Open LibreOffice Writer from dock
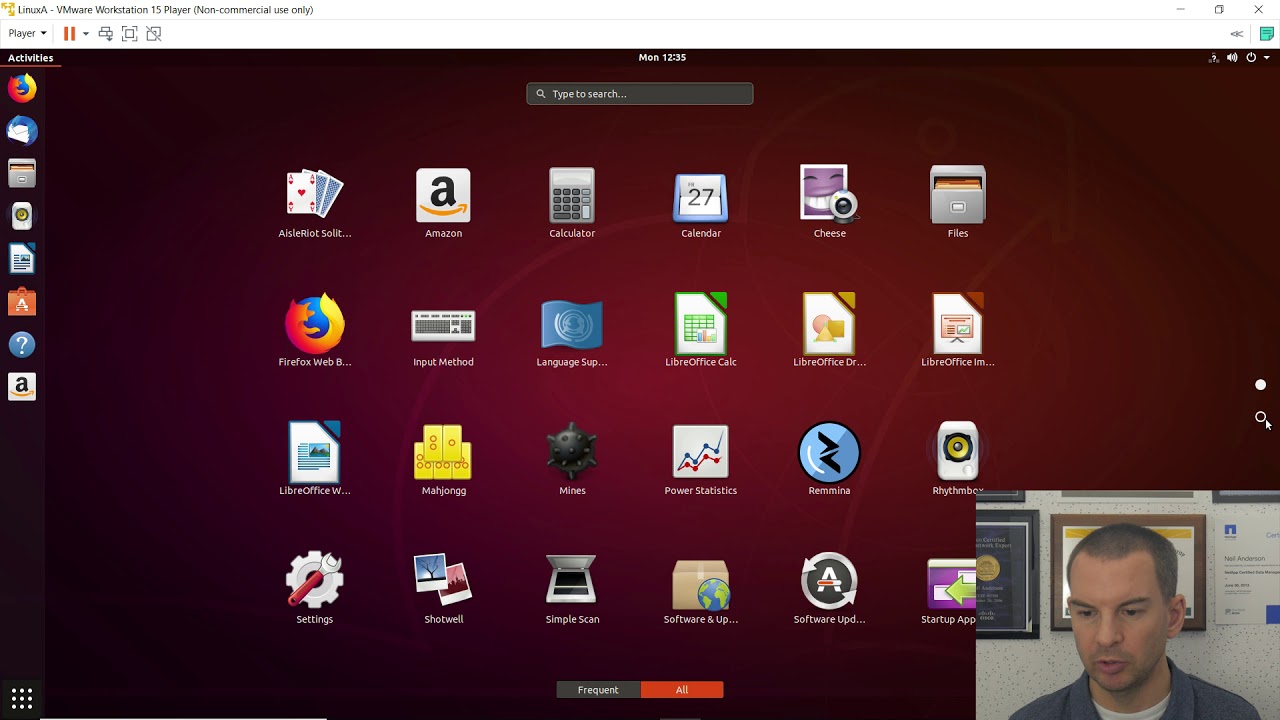Screen dimensions: 1280x720 (22, 259)
